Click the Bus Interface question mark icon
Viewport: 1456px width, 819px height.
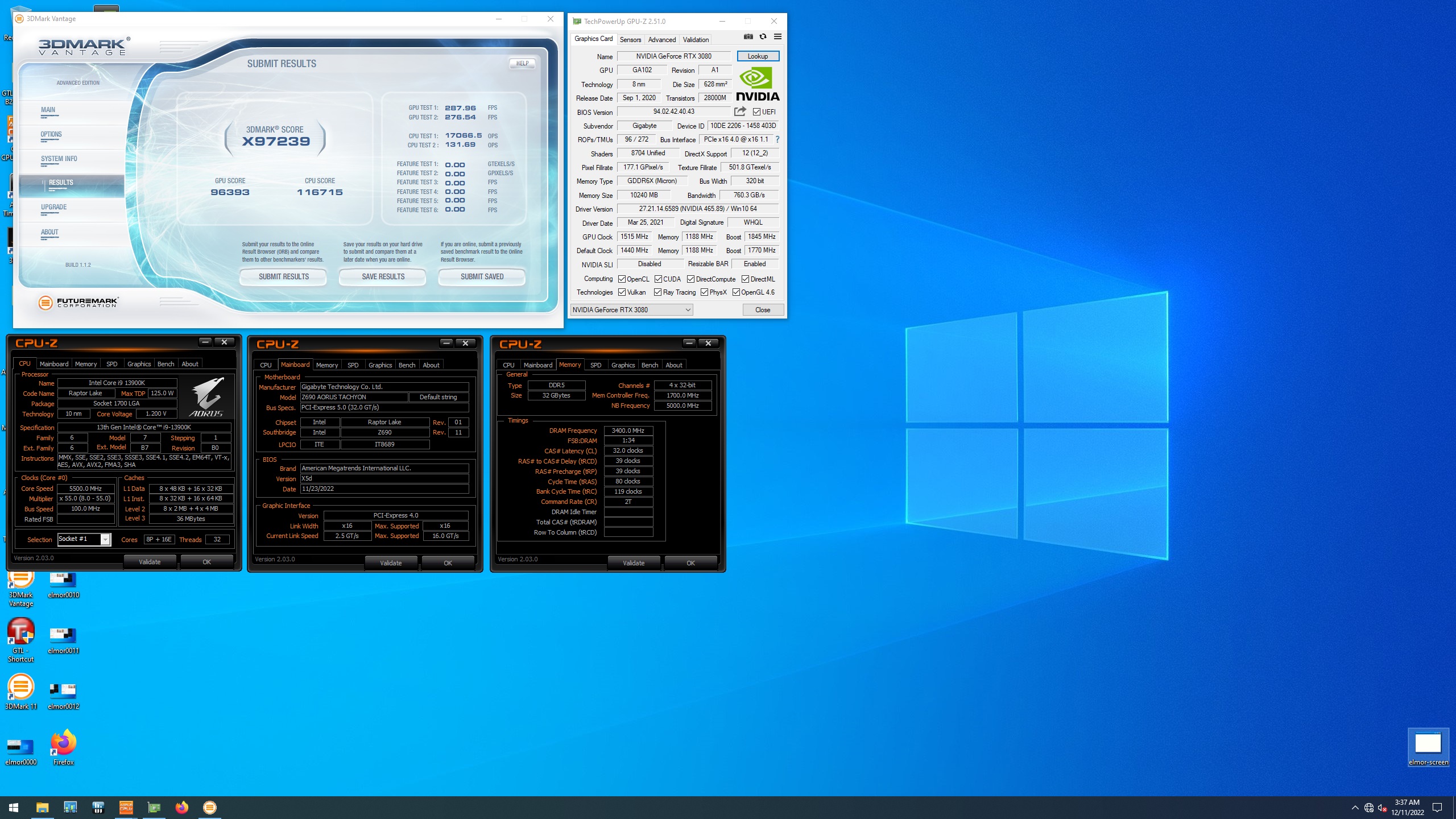pos(777,139)
